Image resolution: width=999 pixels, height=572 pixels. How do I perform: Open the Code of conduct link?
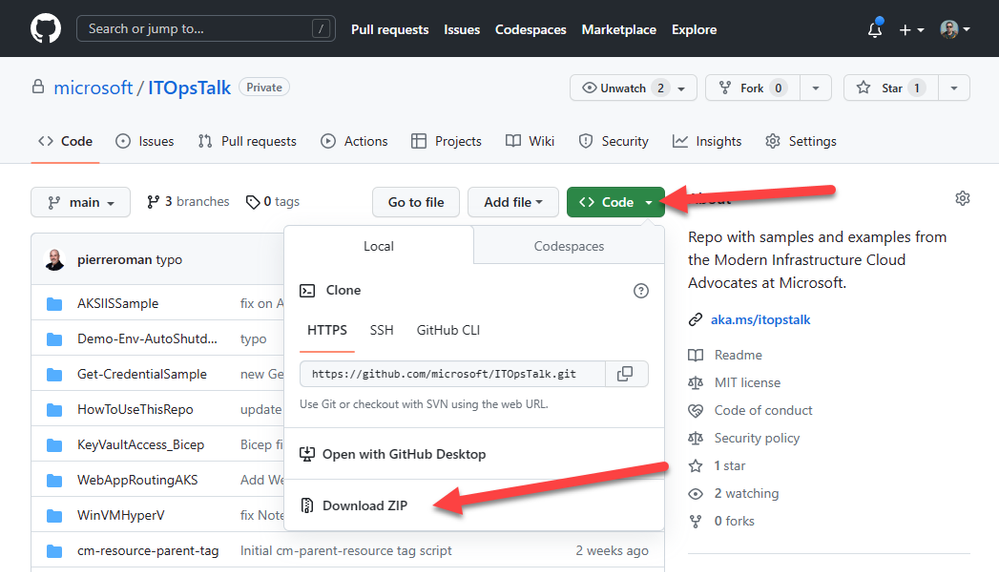click(763, 410)
